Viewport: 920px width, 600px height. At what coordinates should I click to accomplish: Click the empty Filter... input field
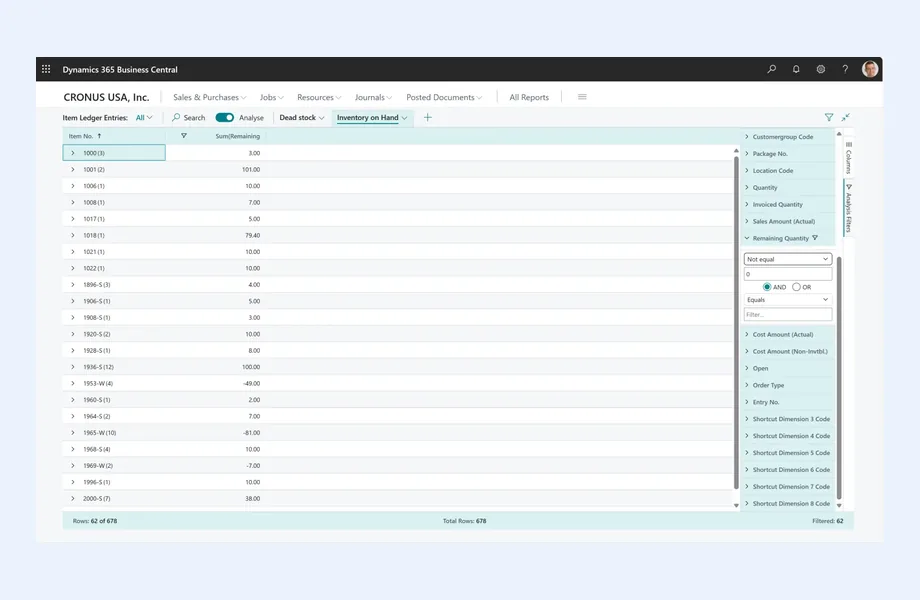pos(787,314)
